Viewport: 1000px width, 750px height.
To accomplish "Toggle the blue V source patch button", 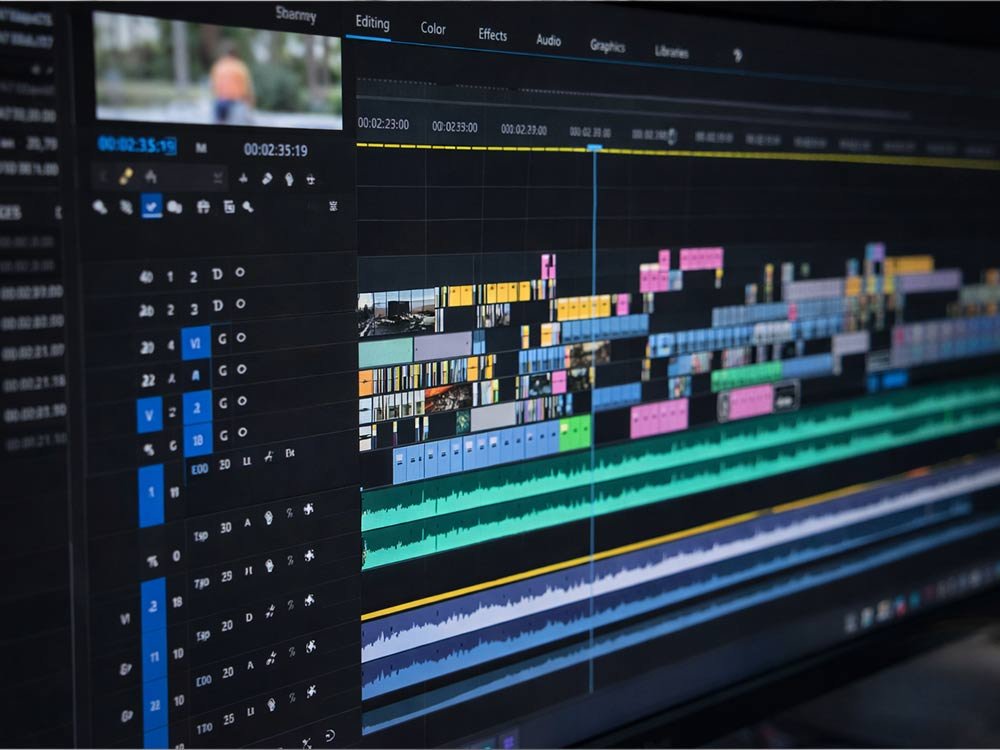I will (149, 414).
